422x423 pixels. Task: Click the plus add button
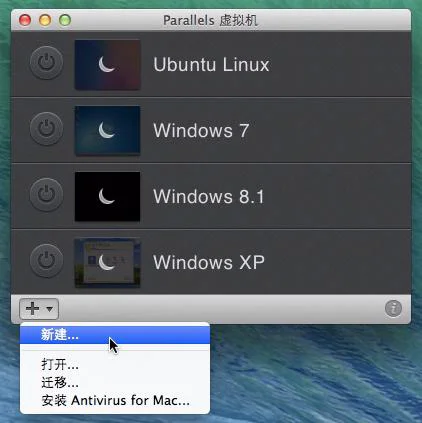click(x=33, y=309)
